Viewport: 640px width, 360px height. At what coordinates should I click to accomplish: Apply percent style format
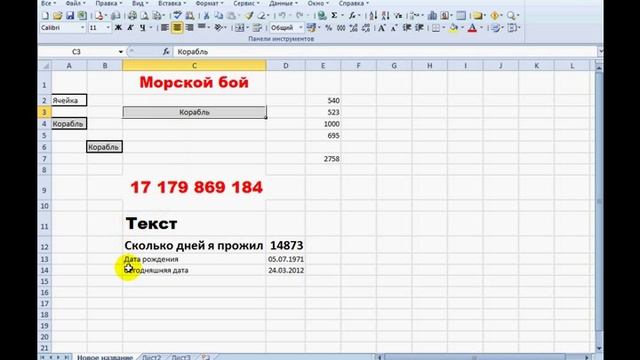[329, 28]
